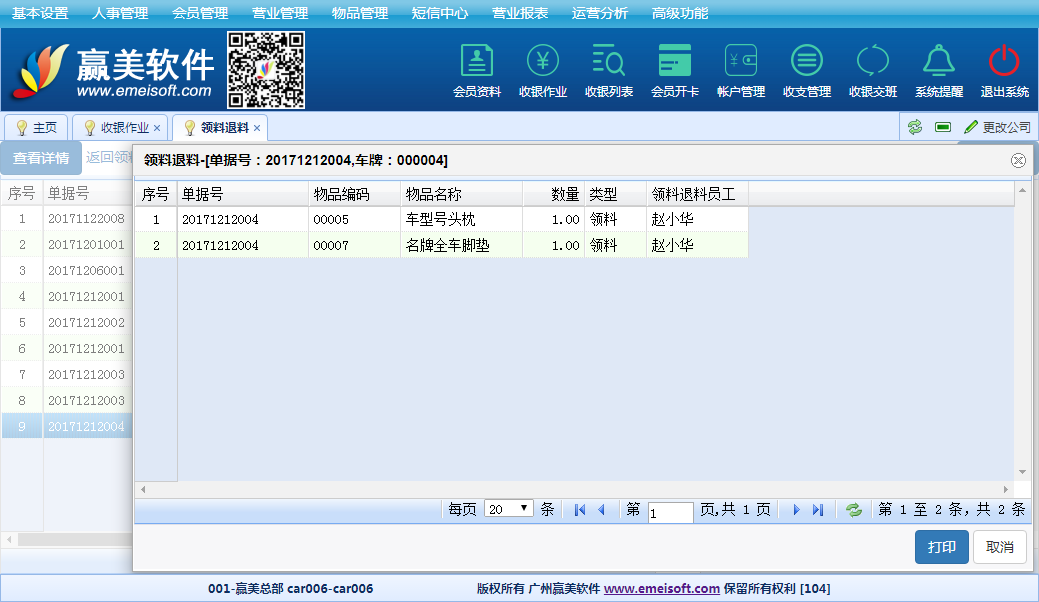Open the 收银列表 cashier list icon
Viewport: 1039px width, 602px height.
click(x=608, y=62)
